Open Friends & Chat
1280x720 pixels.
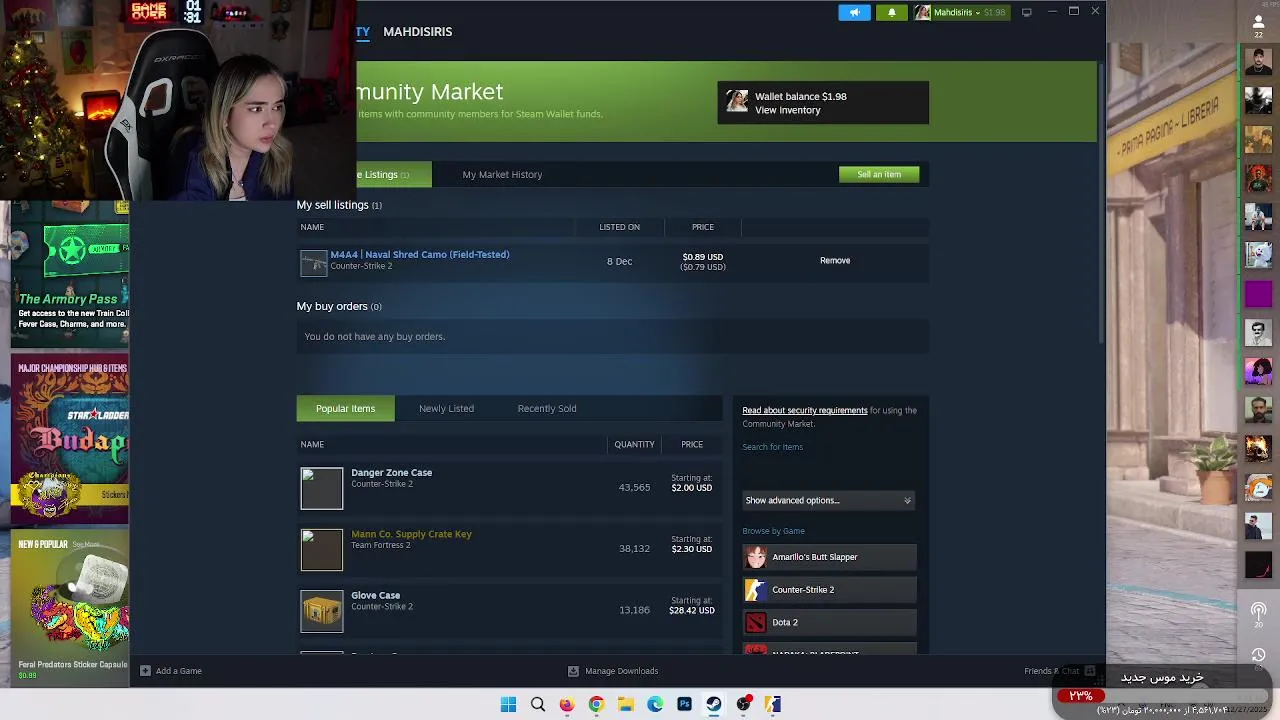1060,671
